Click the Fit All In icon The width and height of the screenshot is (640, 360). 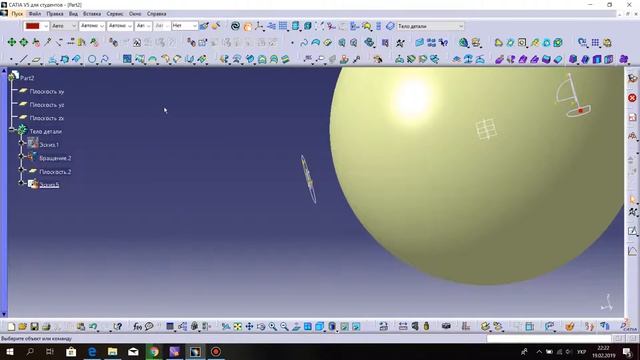pyautogui.click(x=238, y=327)
